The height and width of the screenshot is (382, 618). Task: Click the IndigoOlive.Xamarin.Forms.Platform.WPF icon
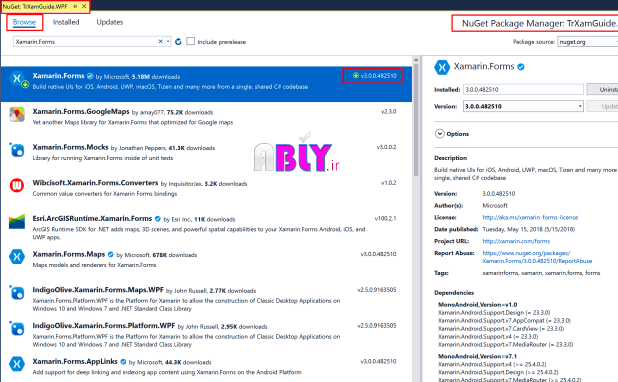click(x=17, y=328)
